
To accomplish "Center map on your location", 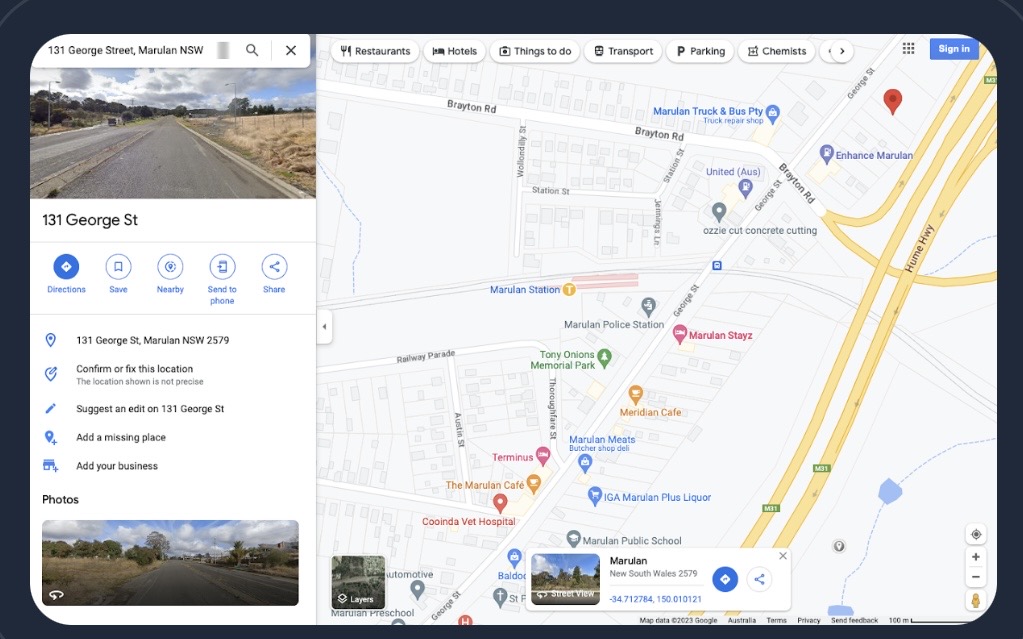I will 976,534.
